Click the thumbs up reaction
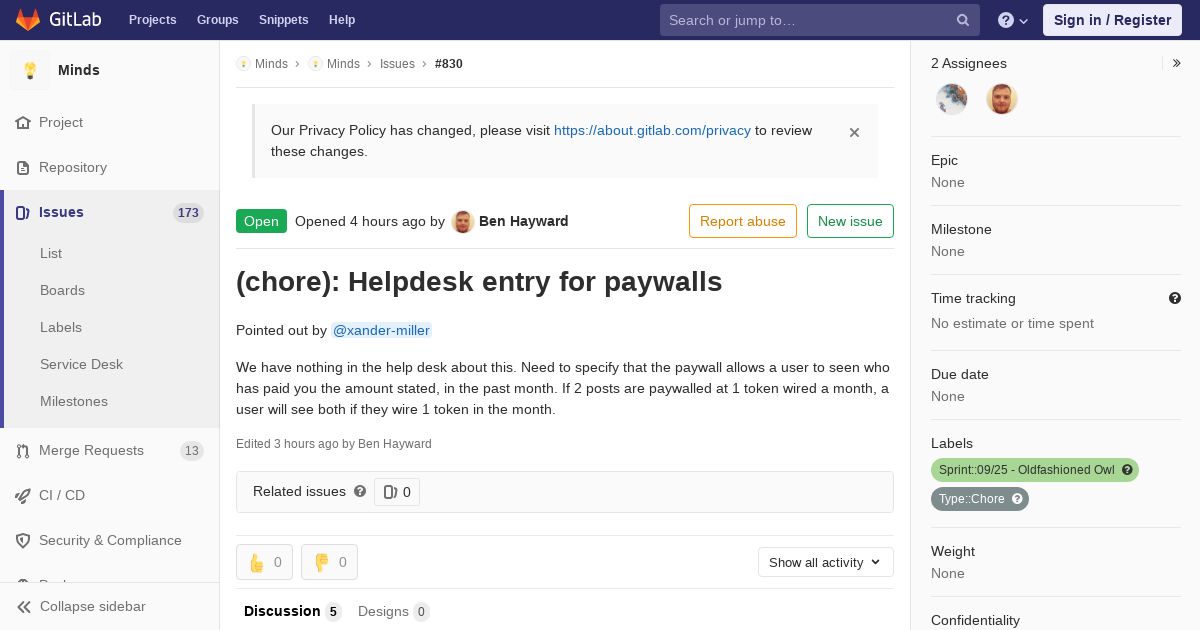Screen dimensions: 1200x630 (x=264, y=562)
